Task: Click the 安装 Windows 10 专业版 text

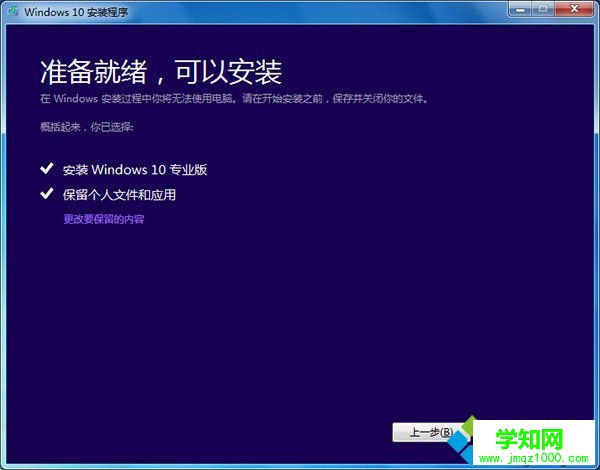Action: pyautogui.click(x=135, y=170)
